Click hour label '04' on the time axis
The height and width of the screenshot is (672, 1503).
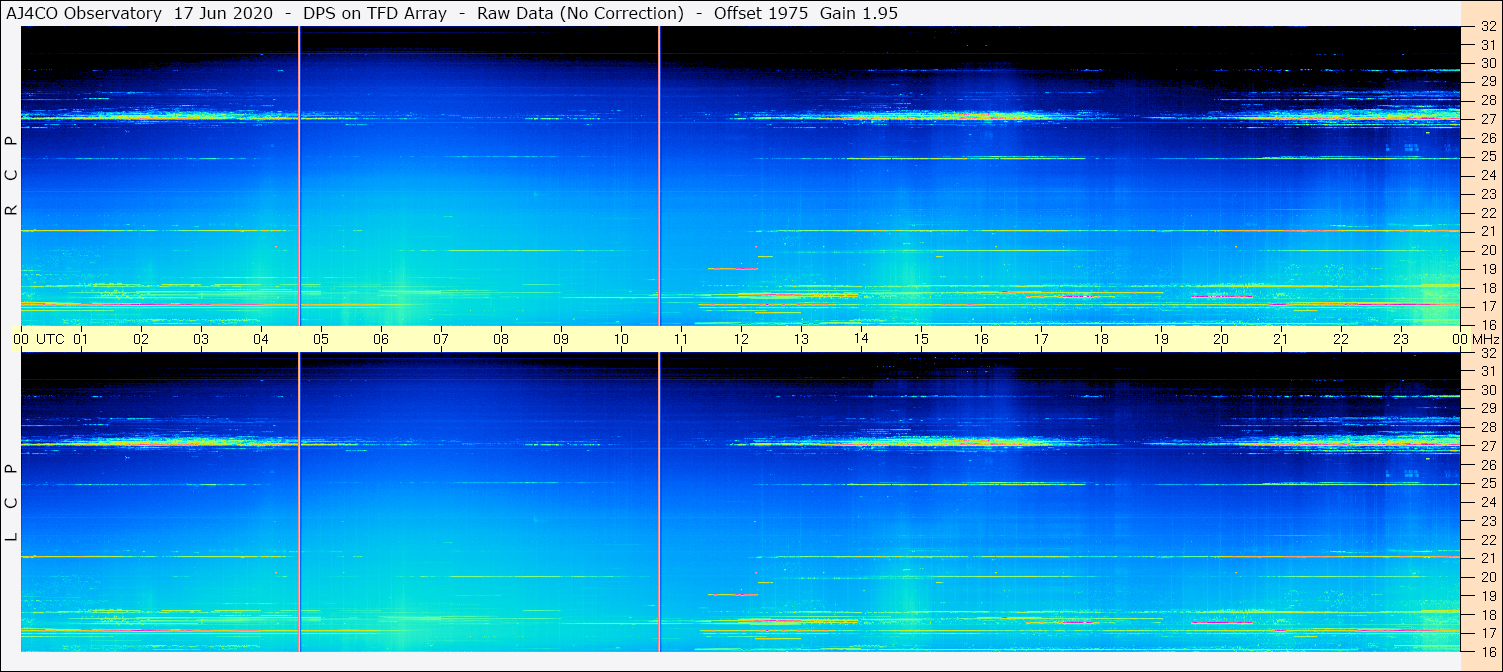[x=261, y=339]
